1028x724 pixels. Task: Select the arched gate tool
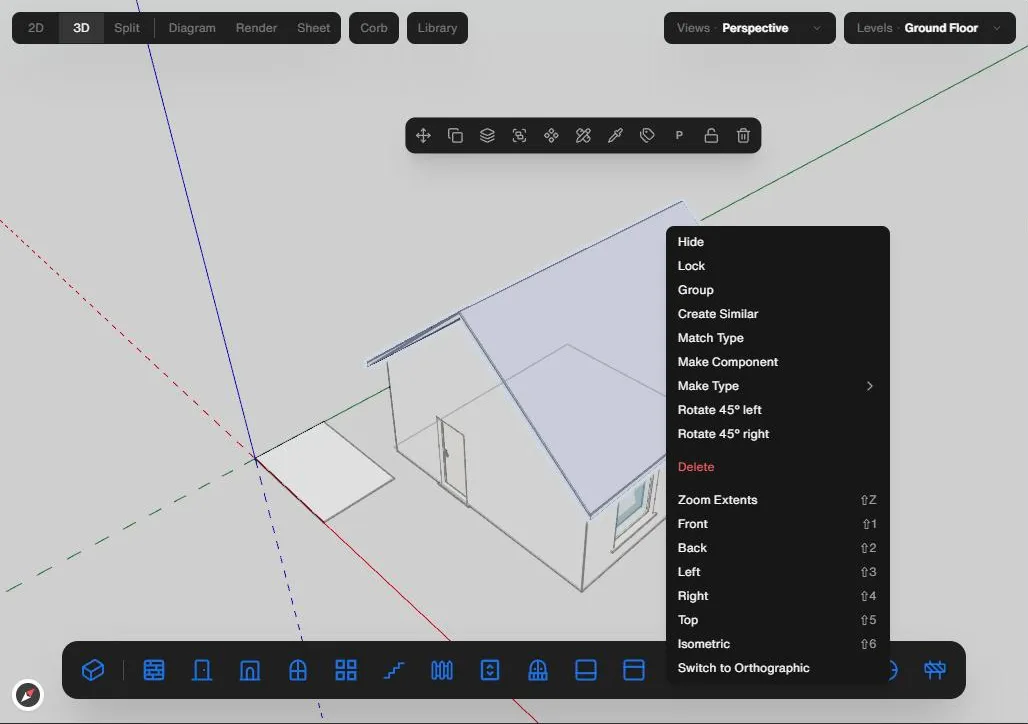(x=538, y=670)
